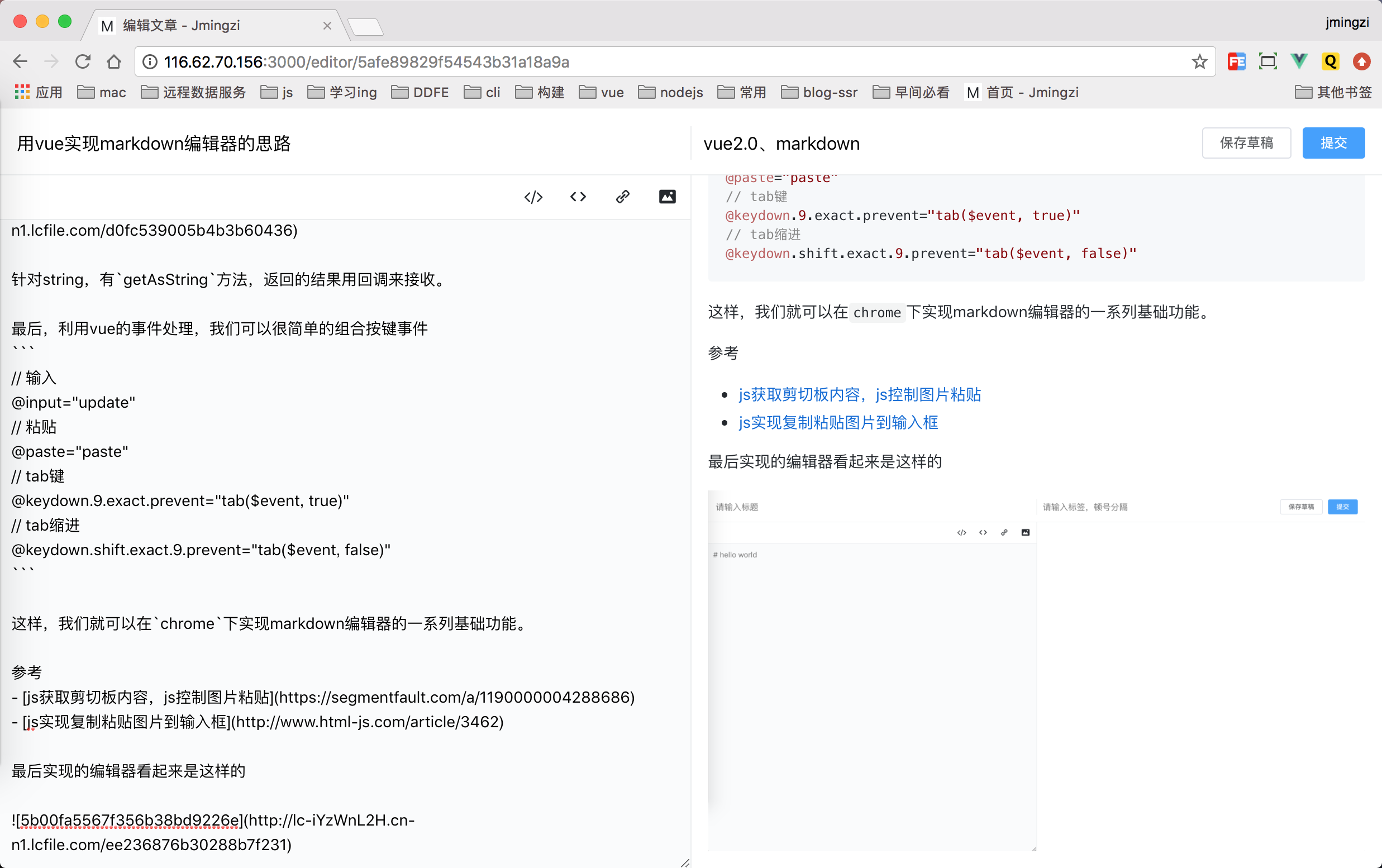1382x868 pixels.
Task: Grab the textarea resize handle
Action: 685,862
